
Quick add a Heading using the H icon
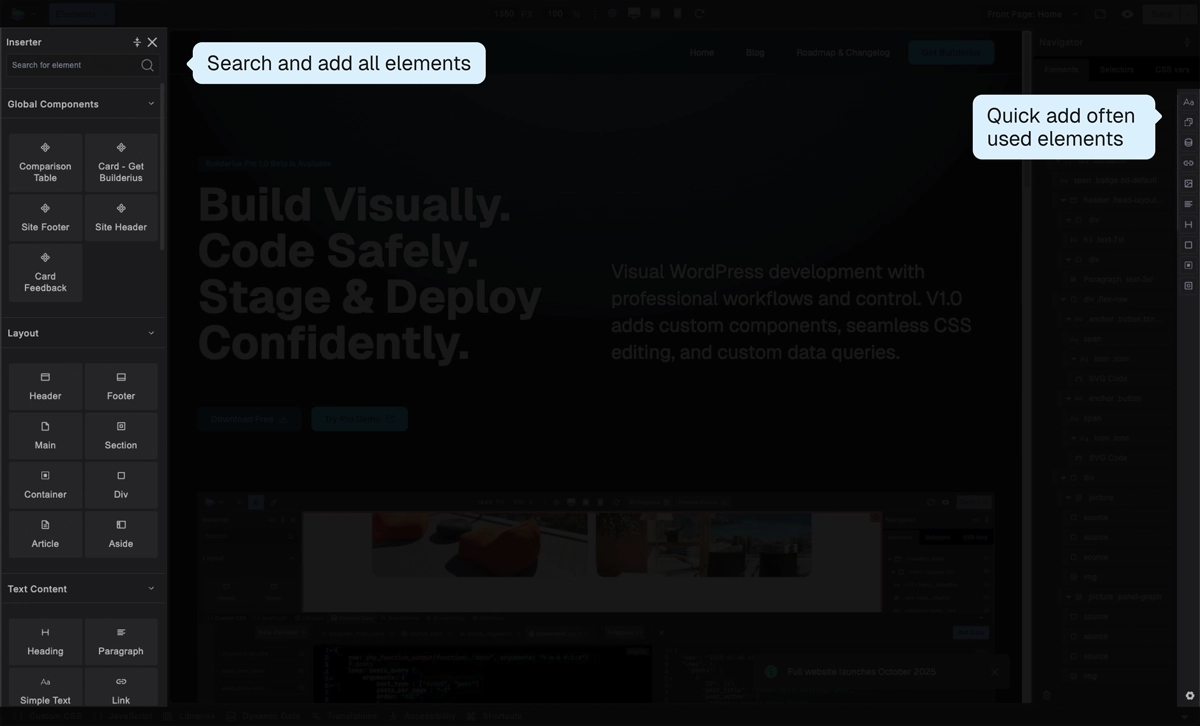pyautogui.click(x=1188, y=223)
